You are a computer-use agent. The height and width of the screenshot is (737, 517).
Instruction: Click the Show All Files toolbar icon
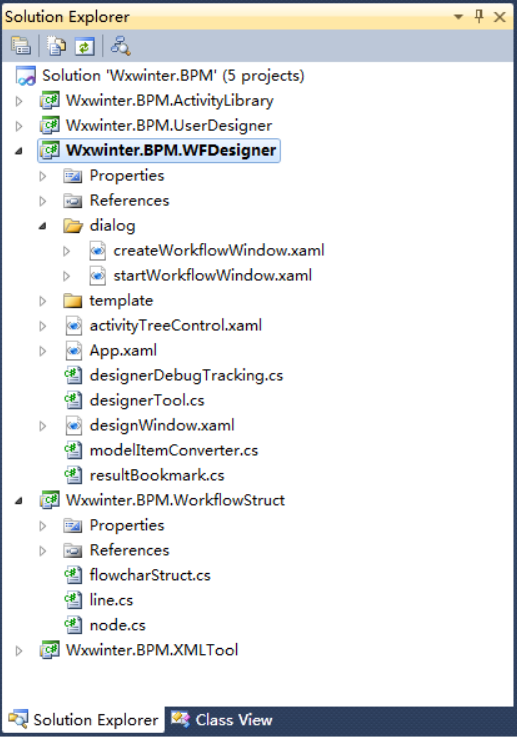[56, 46]
